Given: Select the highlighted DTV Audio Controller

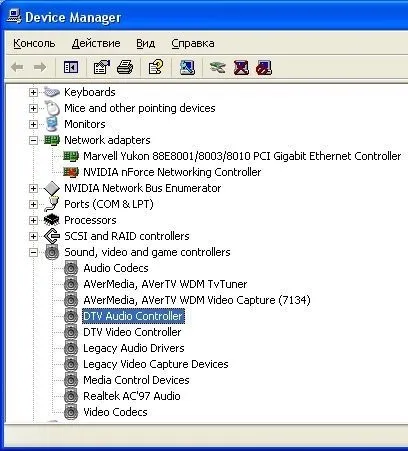Looking at the screenshot, I should pos(133,316).
